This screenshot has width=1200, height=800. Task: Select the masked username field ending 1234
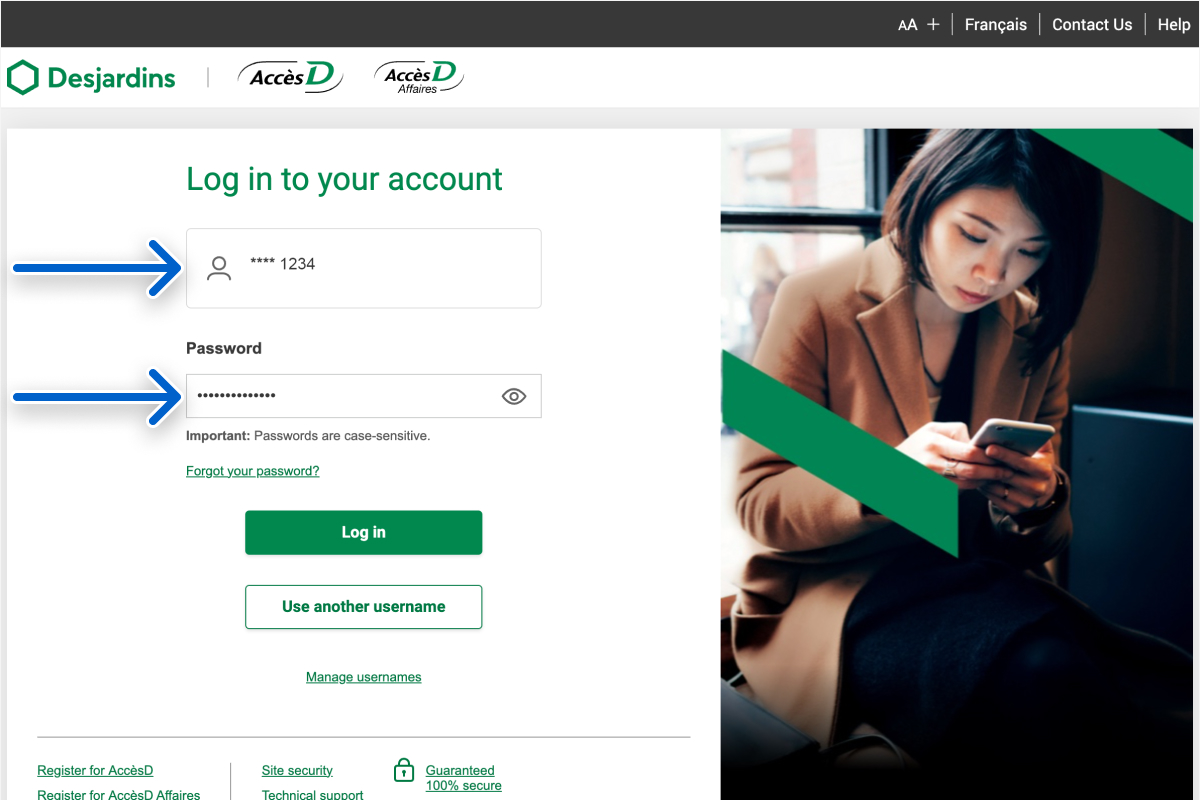(364, 268)
